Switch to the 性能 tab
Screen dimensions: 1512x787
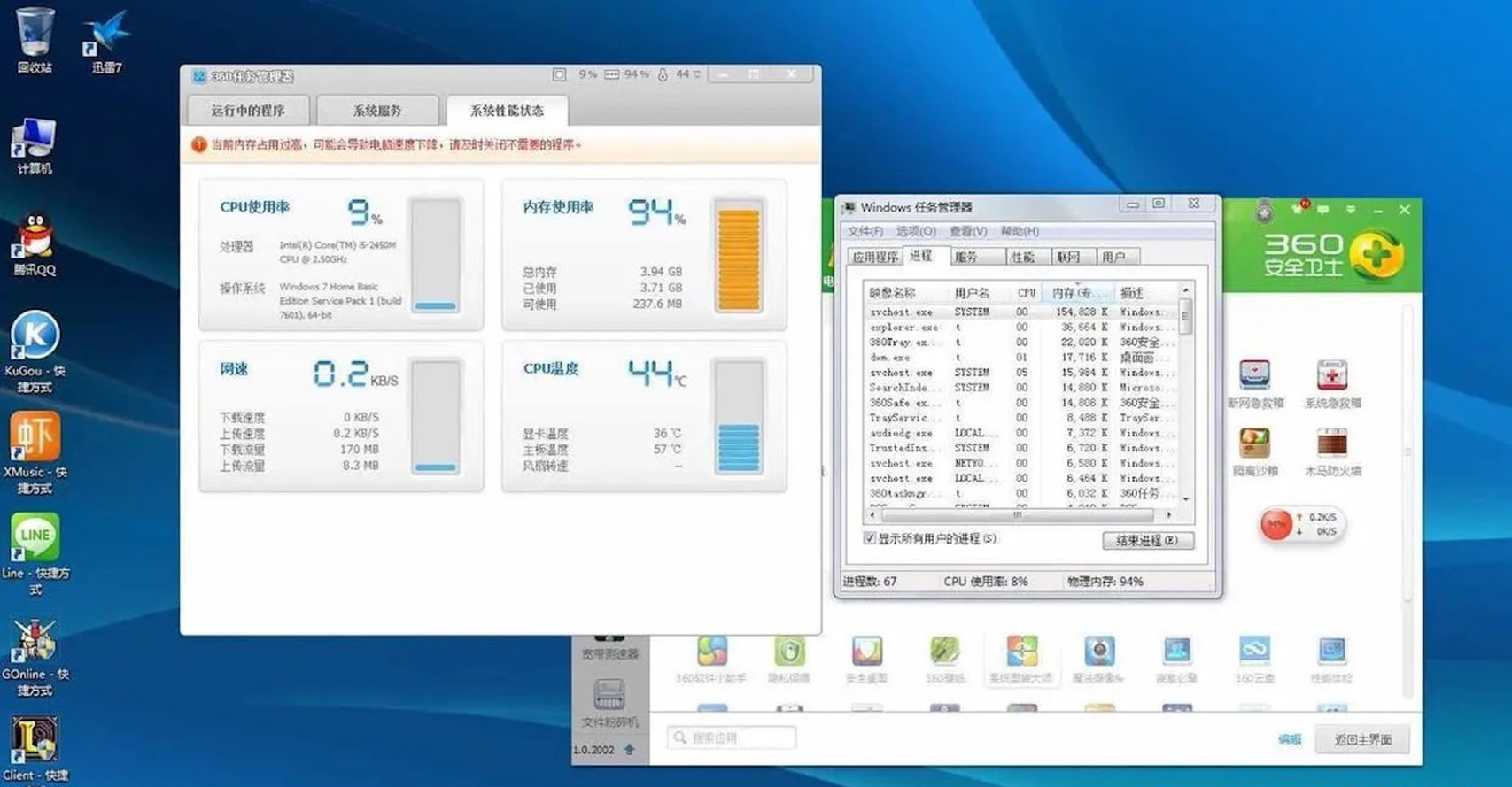(x=1022, y=257)
